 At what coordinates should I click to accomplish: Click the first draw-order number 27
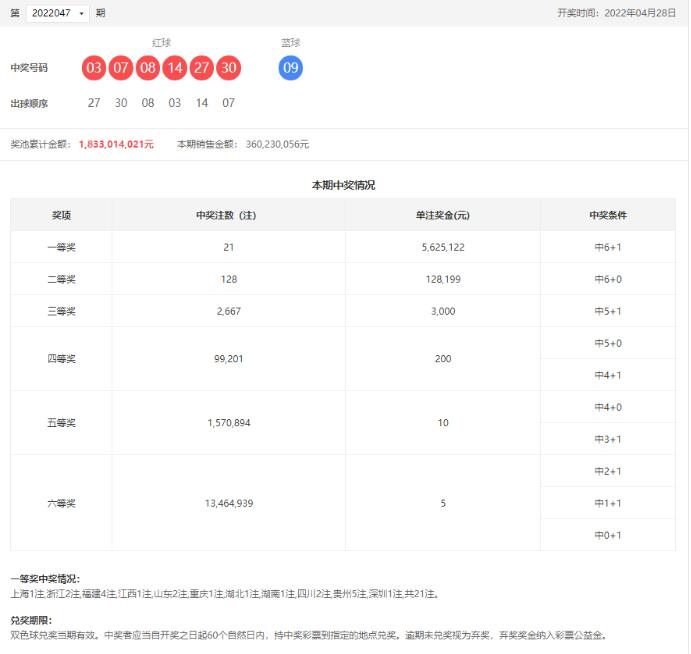(94, 103)
